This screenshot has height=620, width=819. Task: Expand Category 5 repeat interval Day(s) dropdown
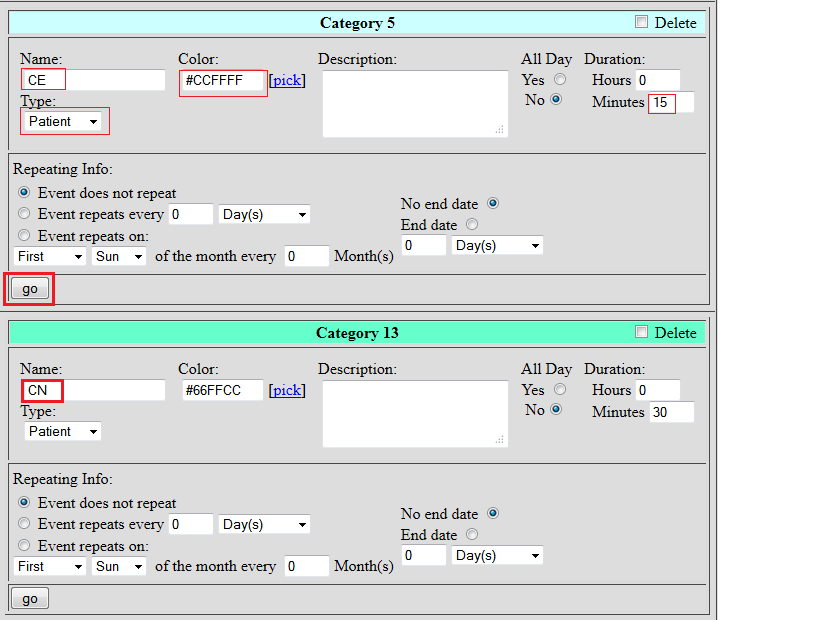click(x=264, y=214)
